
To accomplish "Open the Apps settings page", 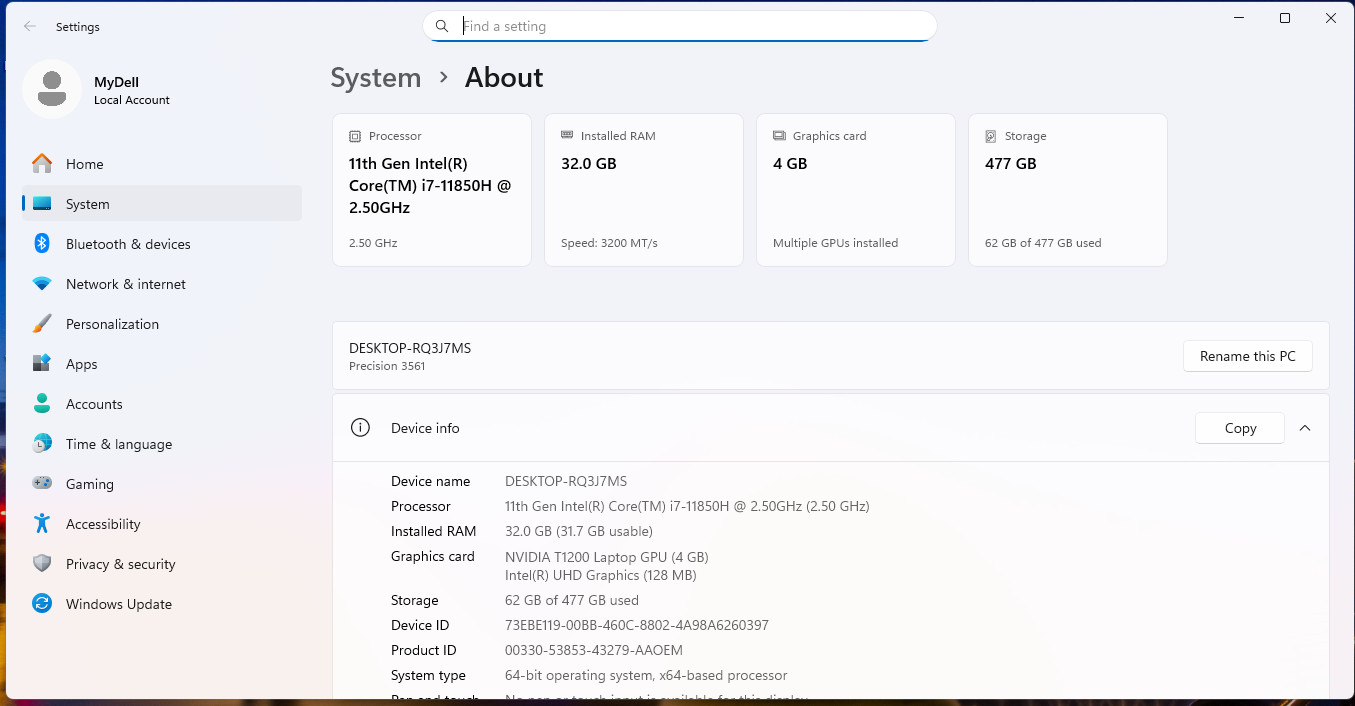I will [162, 364].
